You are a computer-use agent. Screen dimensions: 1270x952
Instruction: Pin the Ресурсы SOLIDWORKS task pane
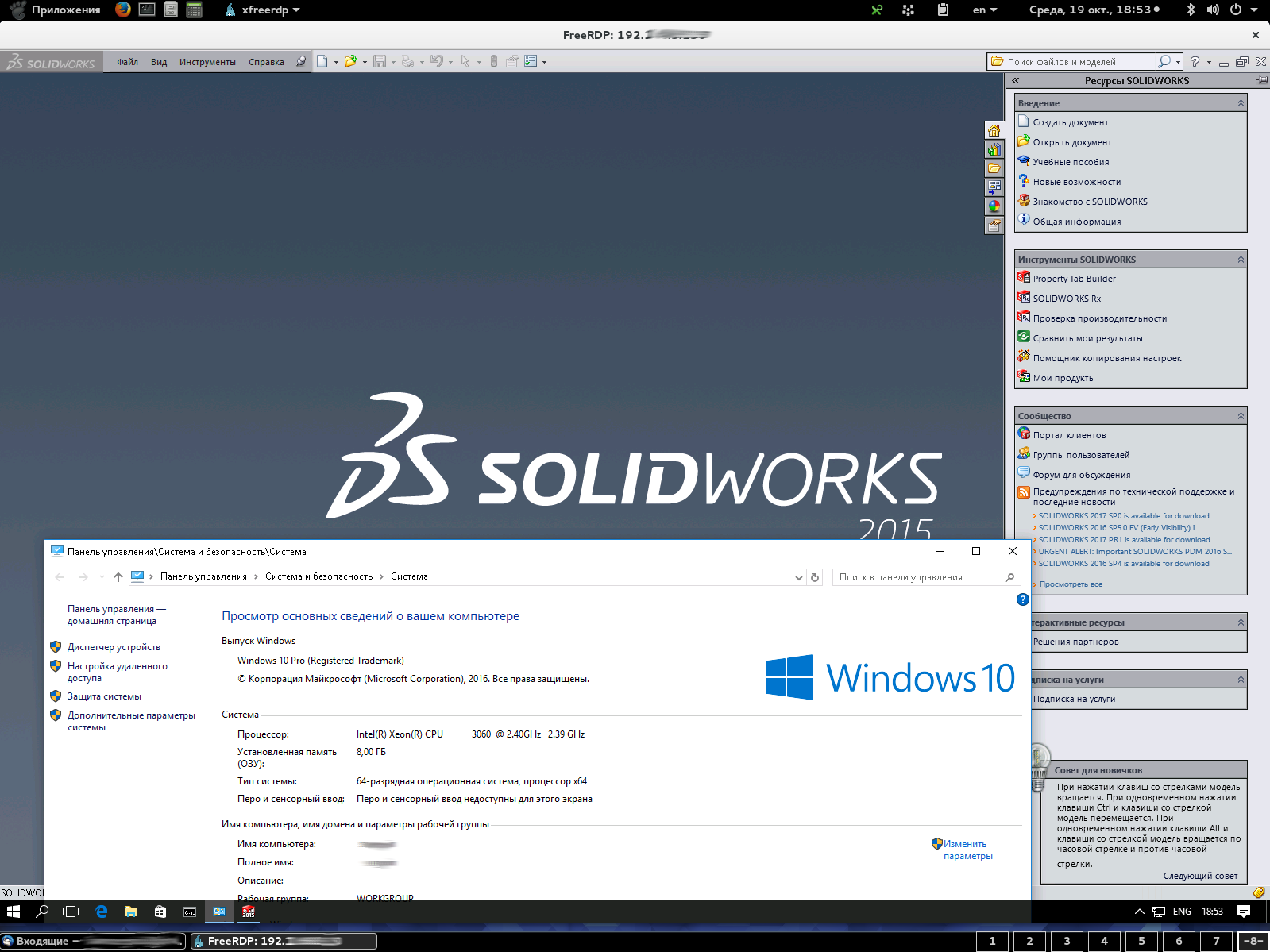(1261, 80)
